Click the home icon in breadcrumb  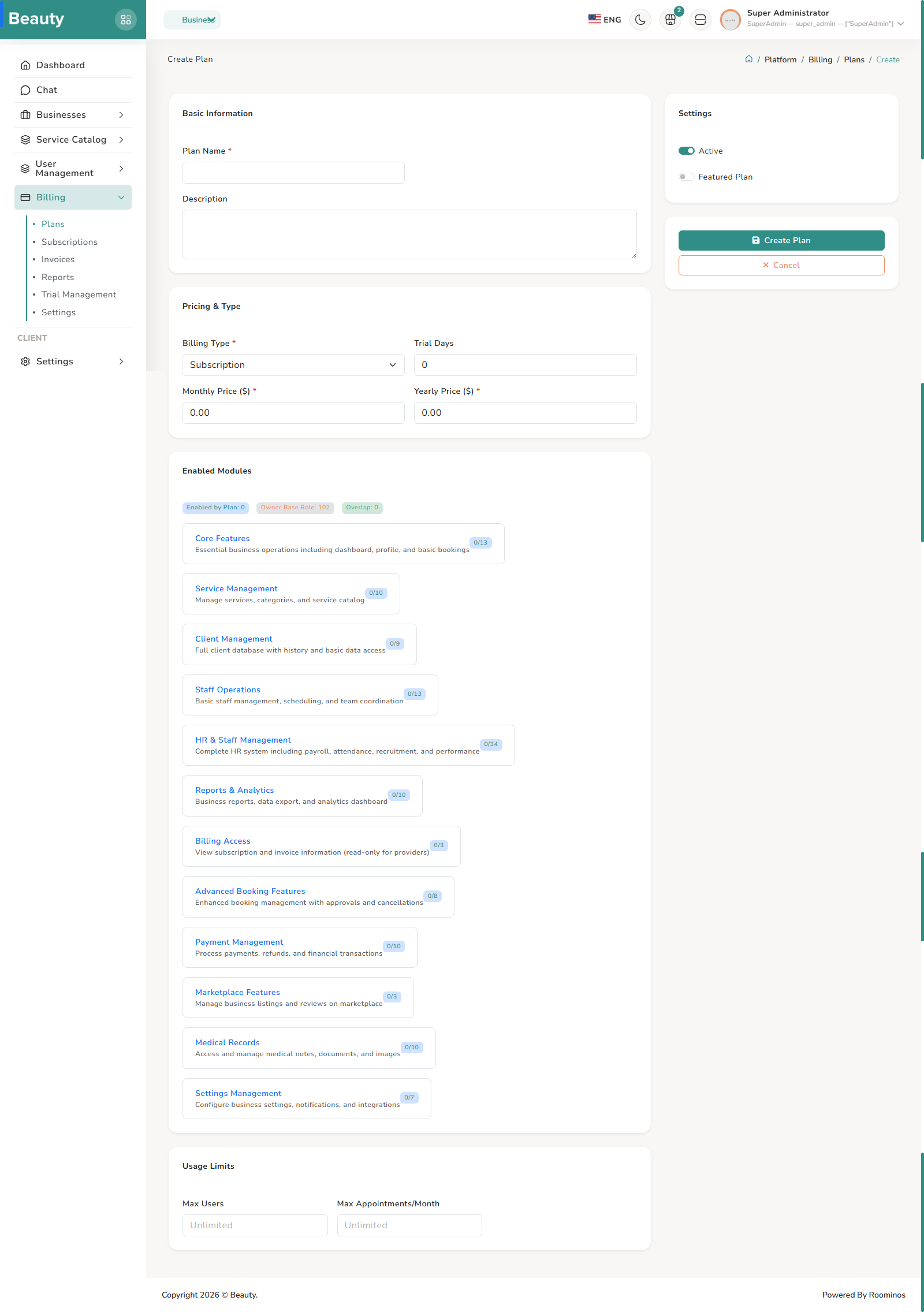tap(749, 59)
